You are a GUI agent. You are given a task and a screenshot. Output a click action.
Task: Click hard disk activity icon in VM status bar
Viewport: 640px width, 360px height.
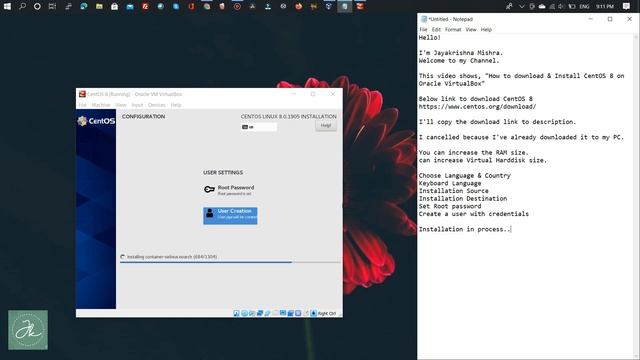point(236,313)
